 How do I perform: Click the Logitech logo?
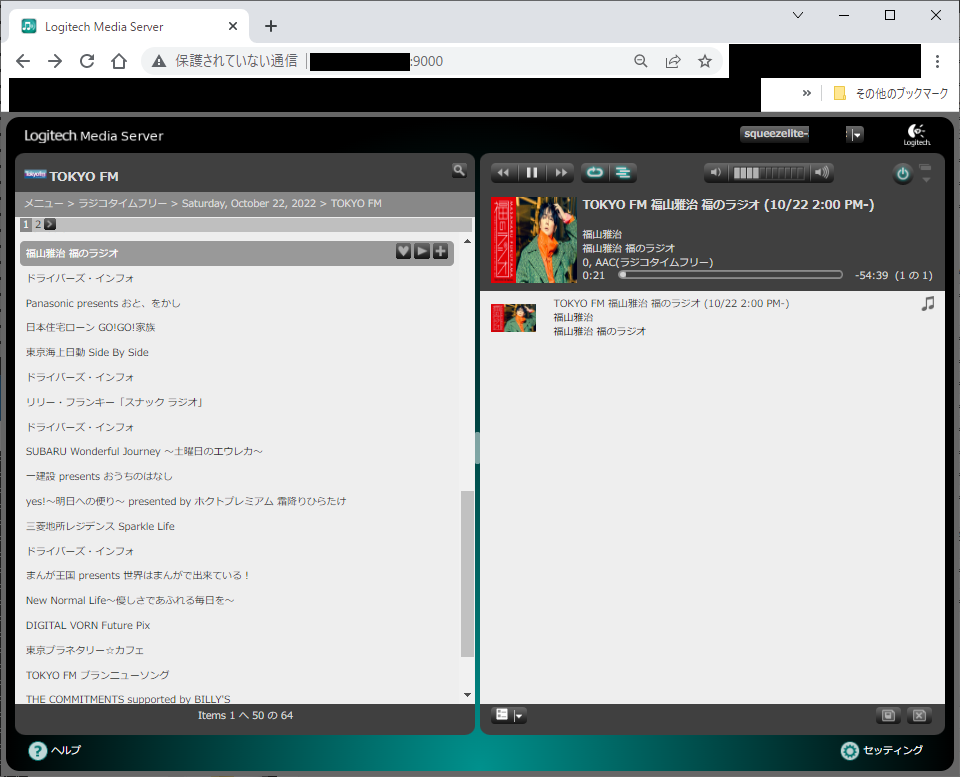coord(917,135)
